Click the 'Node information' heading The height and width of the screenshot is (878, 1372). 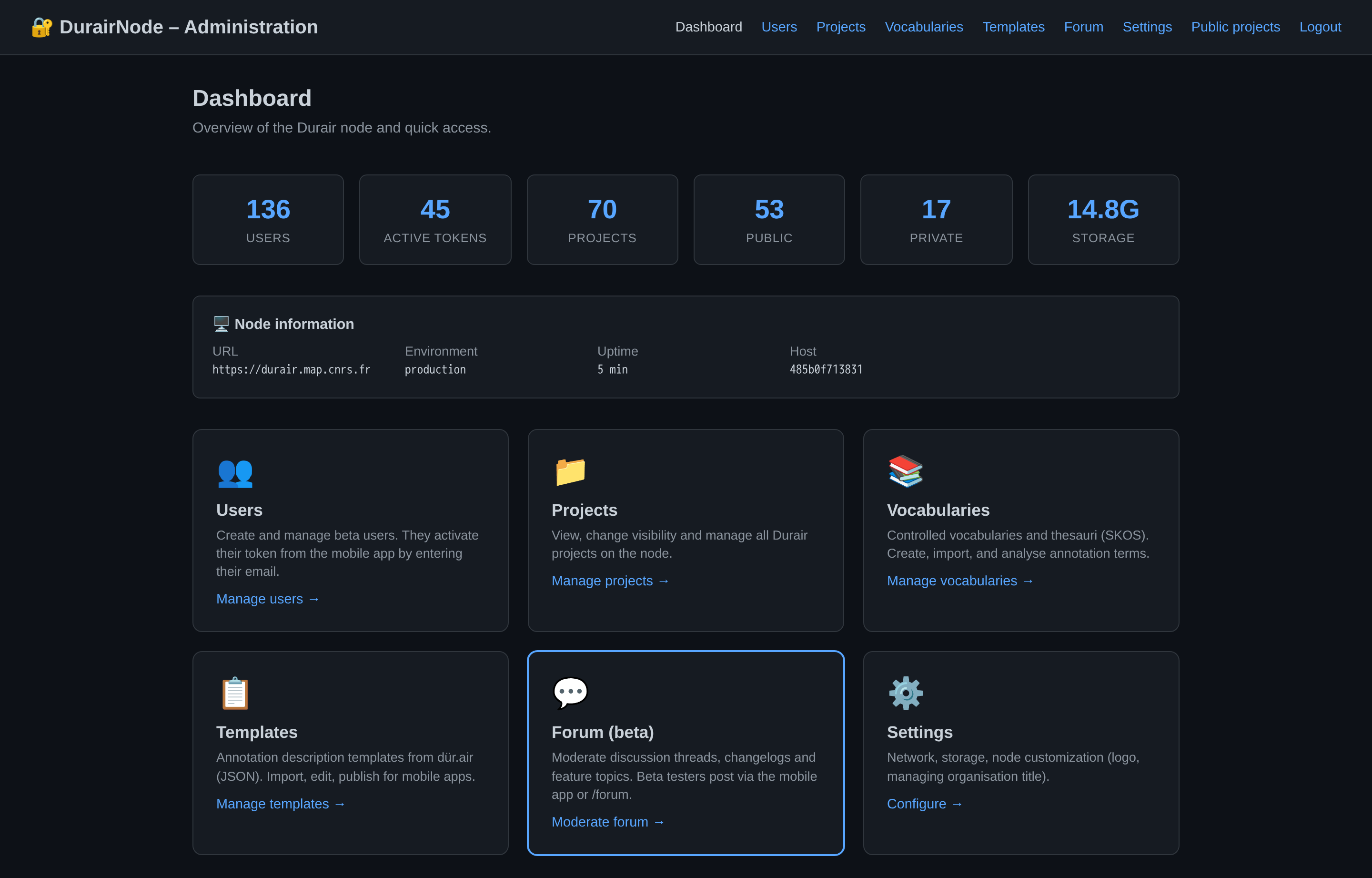pos(294,324)
